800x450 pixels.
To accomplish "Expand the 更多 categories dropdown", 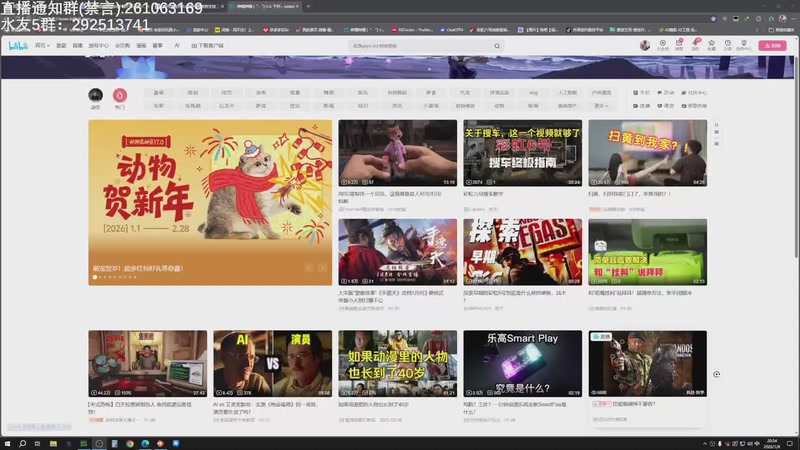I will pos(601,106).
